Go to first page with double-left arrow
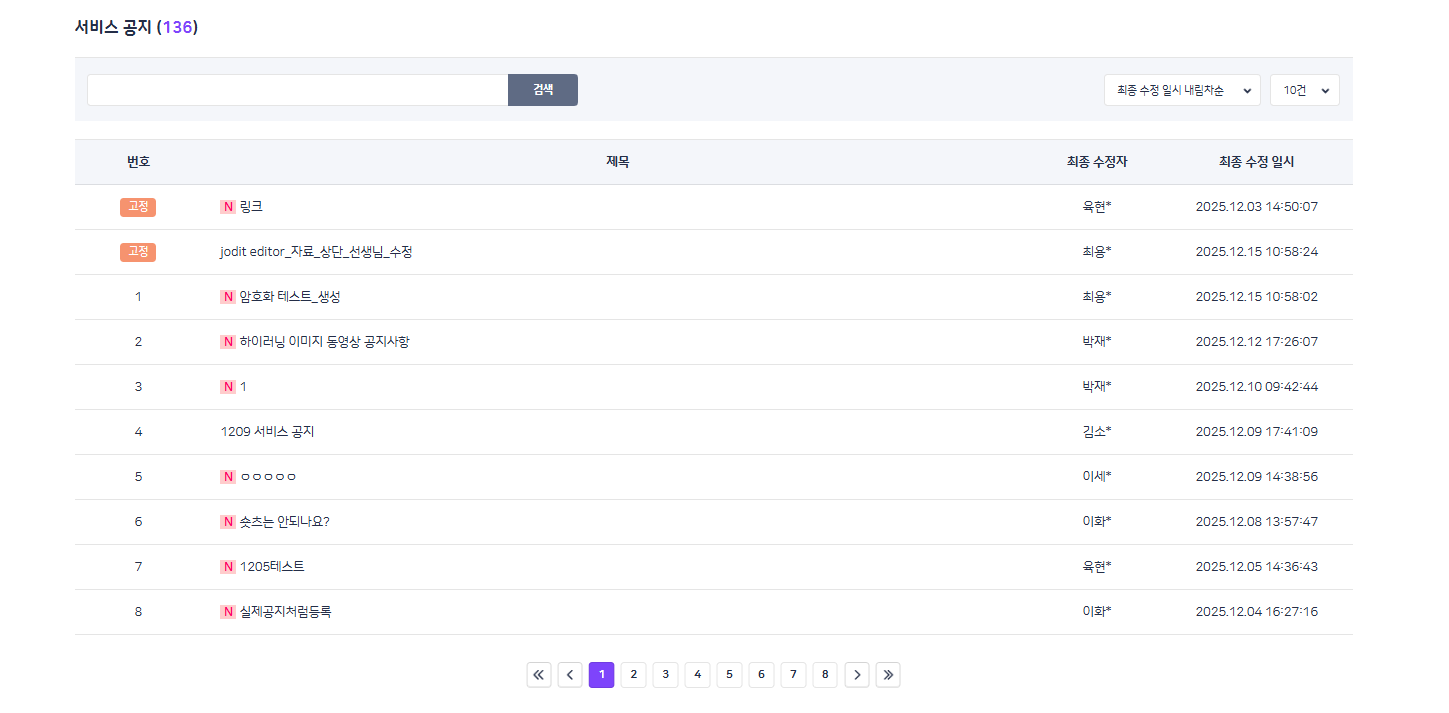The image size is (1449, 713). coord(539,675)
